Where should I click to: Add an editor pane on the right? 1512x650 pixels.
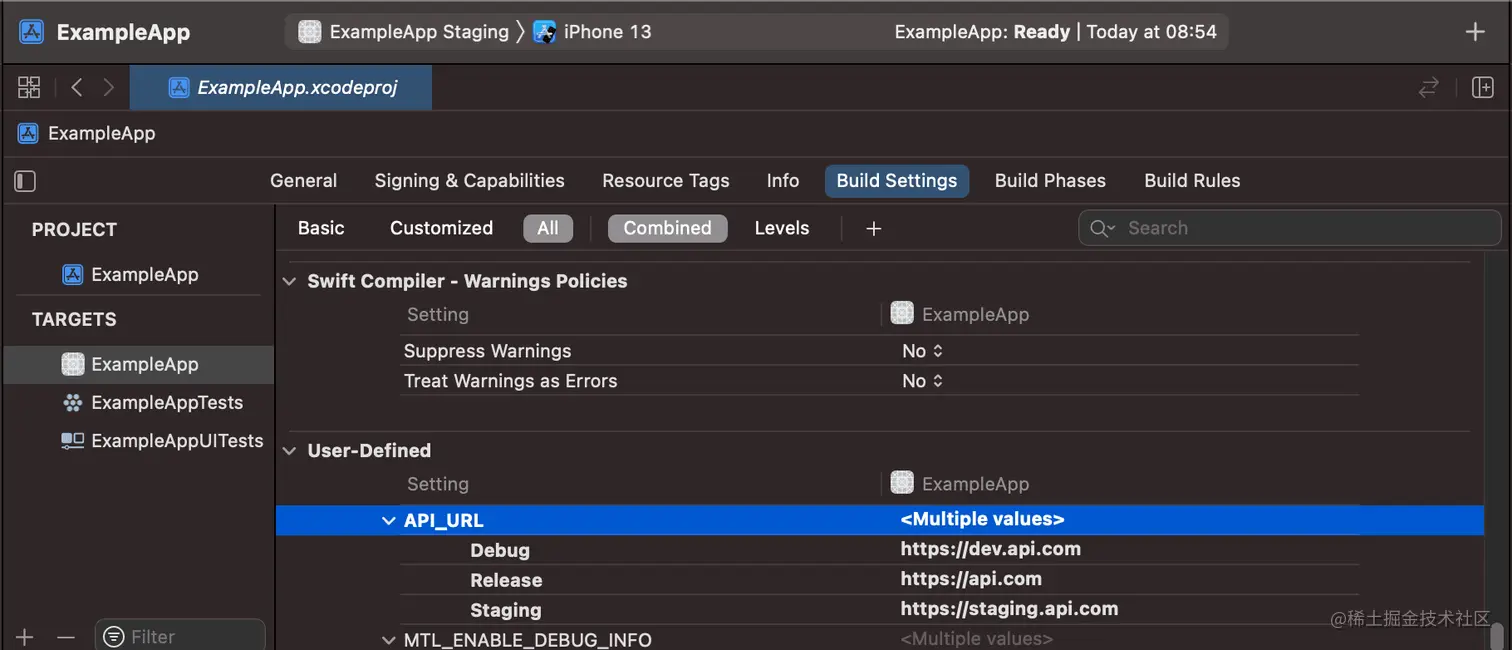1483,88
